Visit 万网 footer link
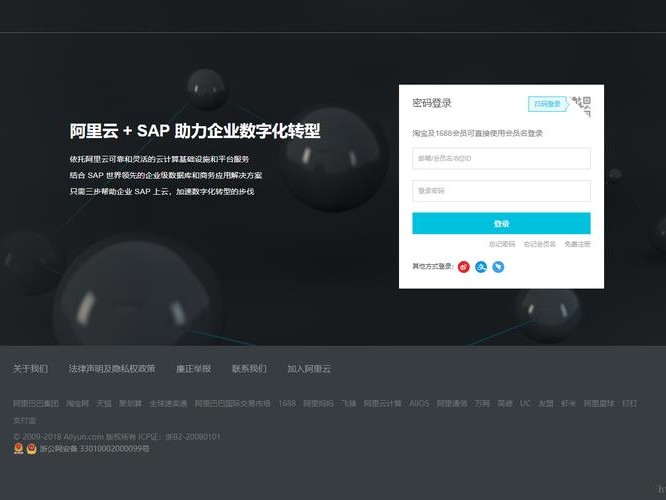 (482, 404)
